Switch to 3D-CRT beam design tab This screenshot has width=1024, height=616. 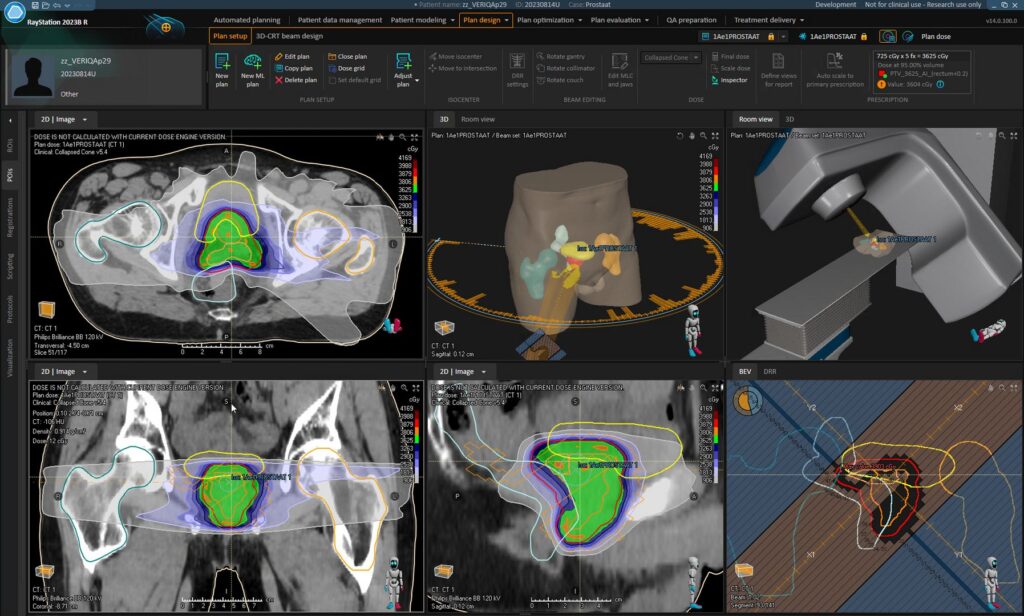click(x=289, y=36)
